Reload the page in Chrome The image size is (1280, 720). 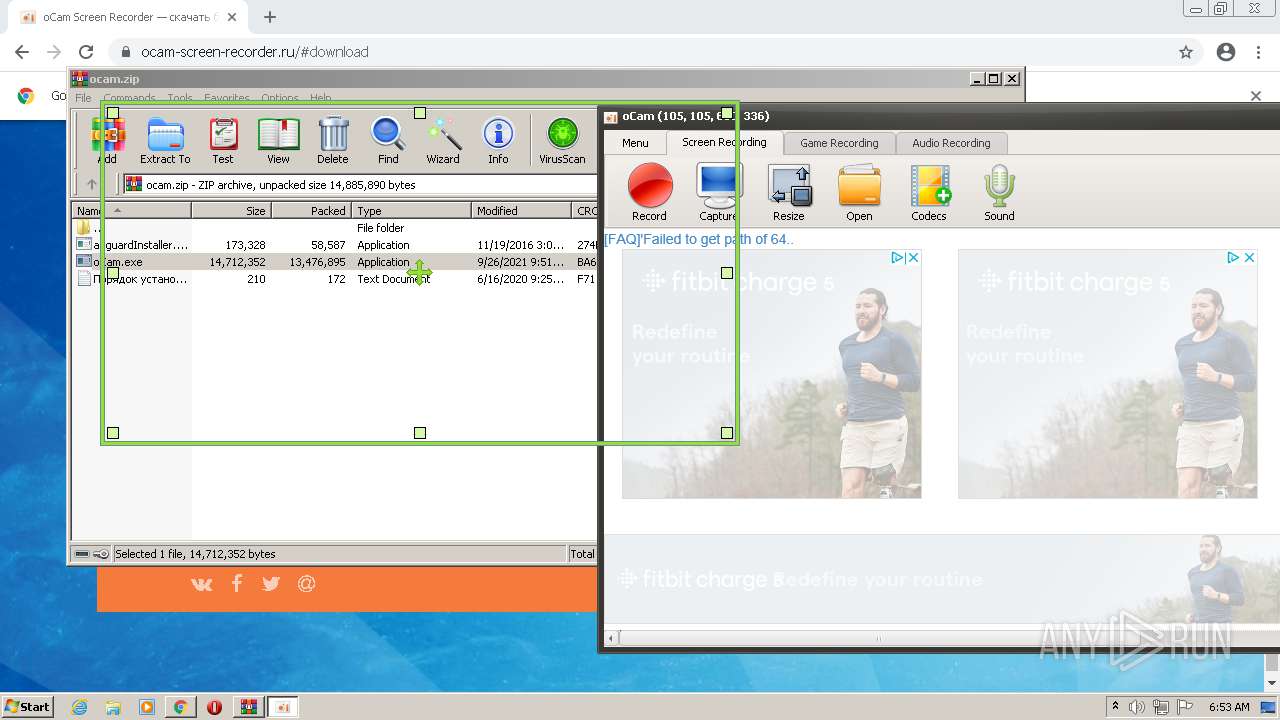[86, 52]
